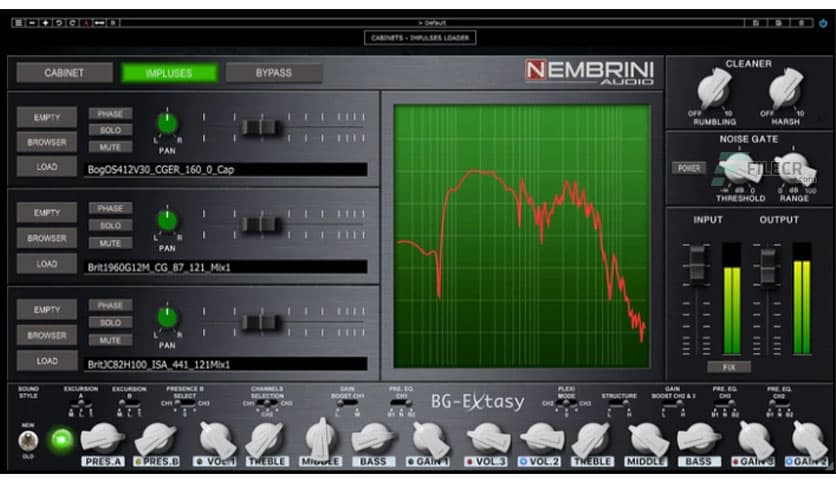Select the IMPLUSES tab

[169, 73]
